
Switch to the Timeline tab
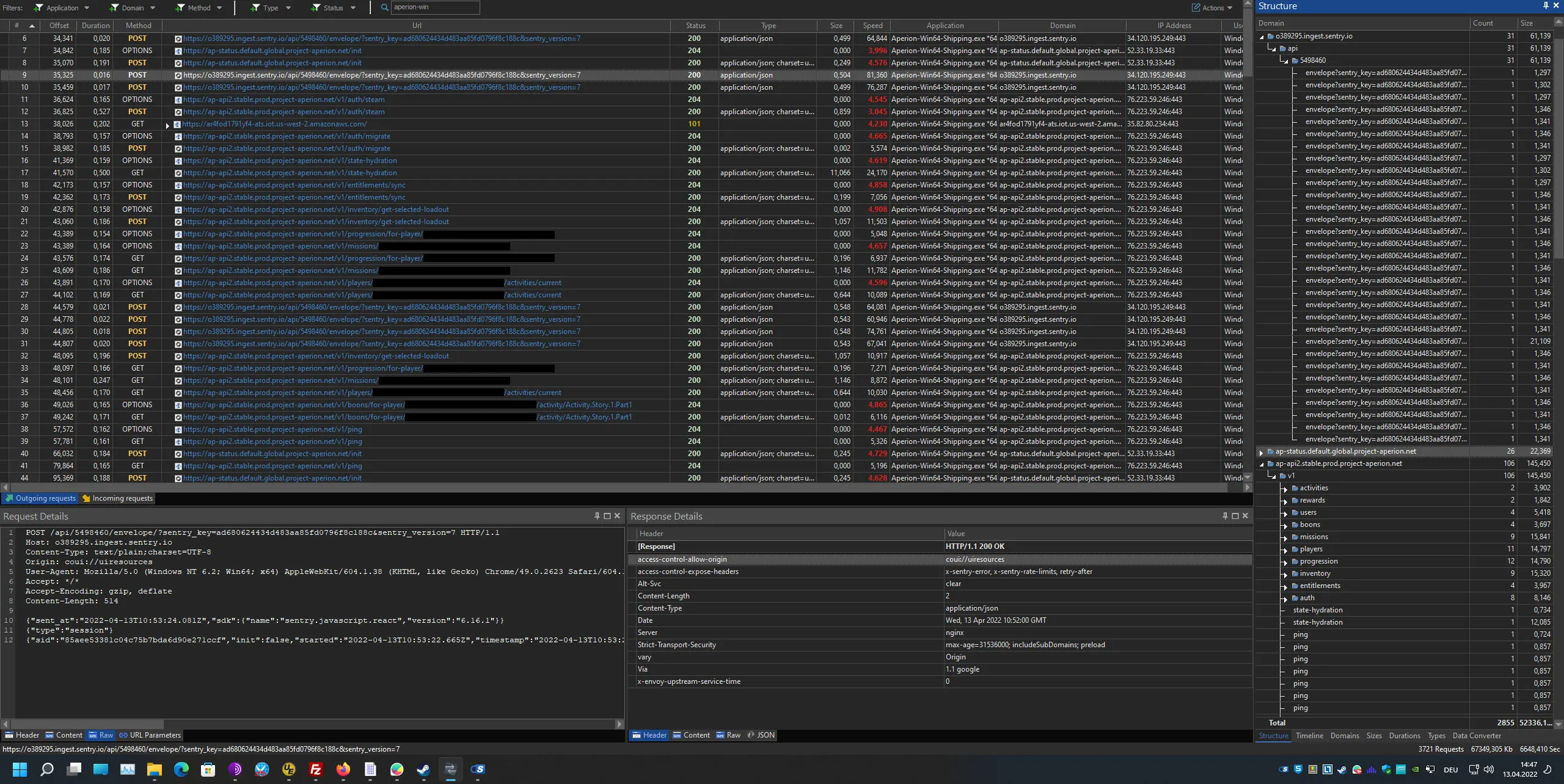[x=1309, y=736]
